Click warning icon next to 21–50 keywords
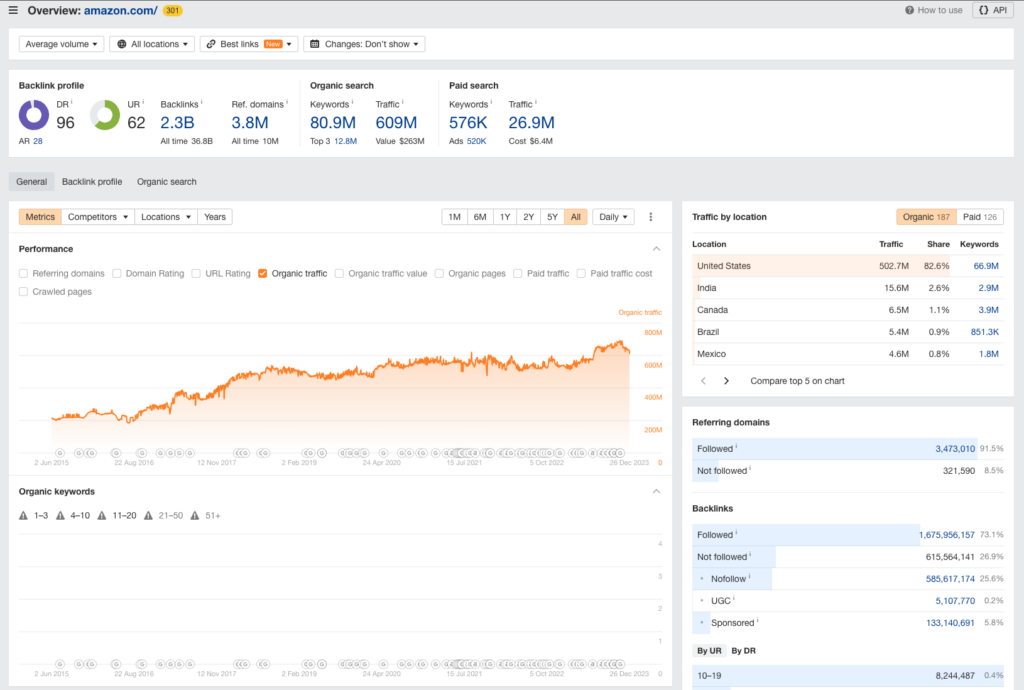 (148, 516)
